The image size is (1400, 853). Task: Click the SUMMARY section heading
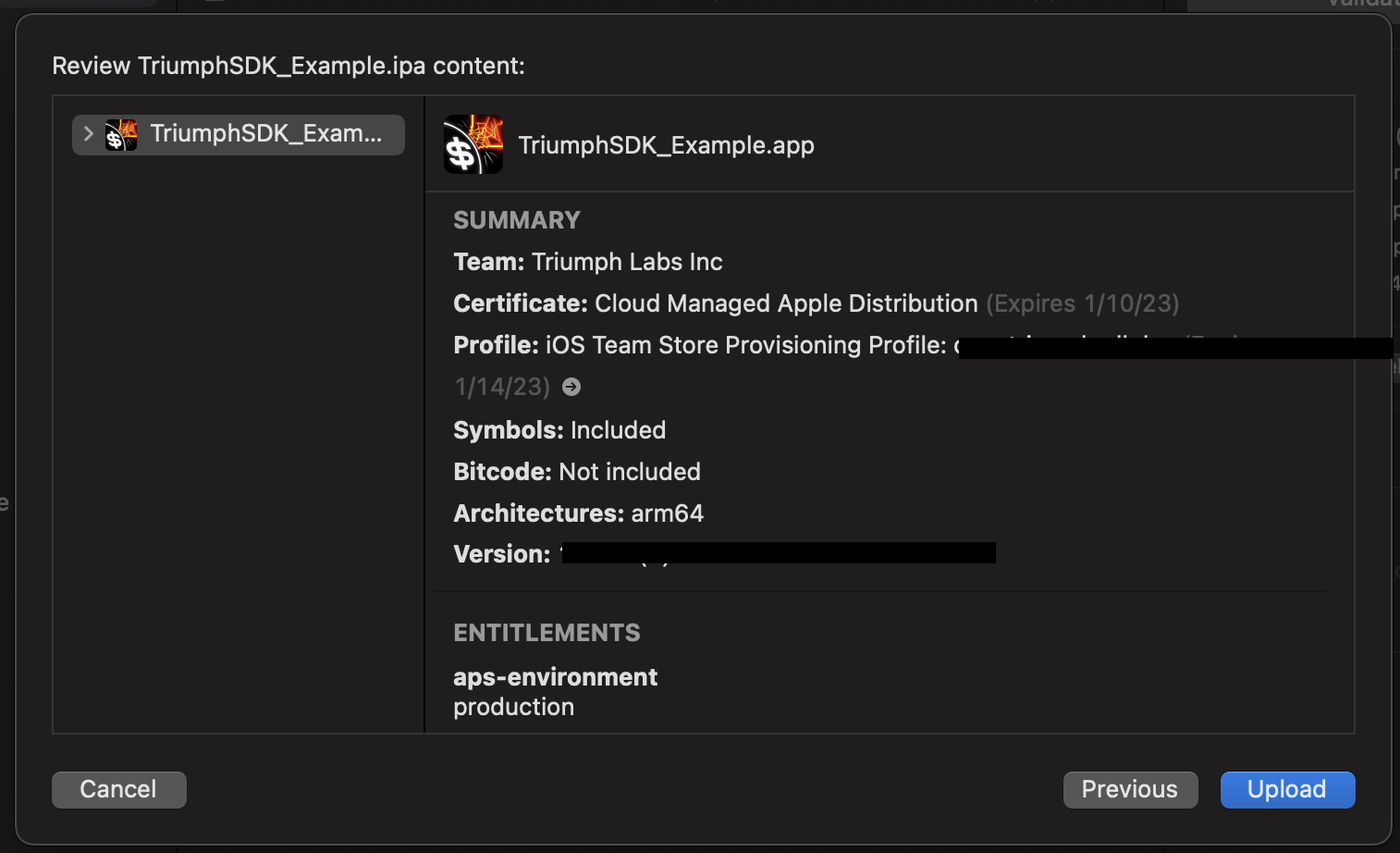pos(517,220)
